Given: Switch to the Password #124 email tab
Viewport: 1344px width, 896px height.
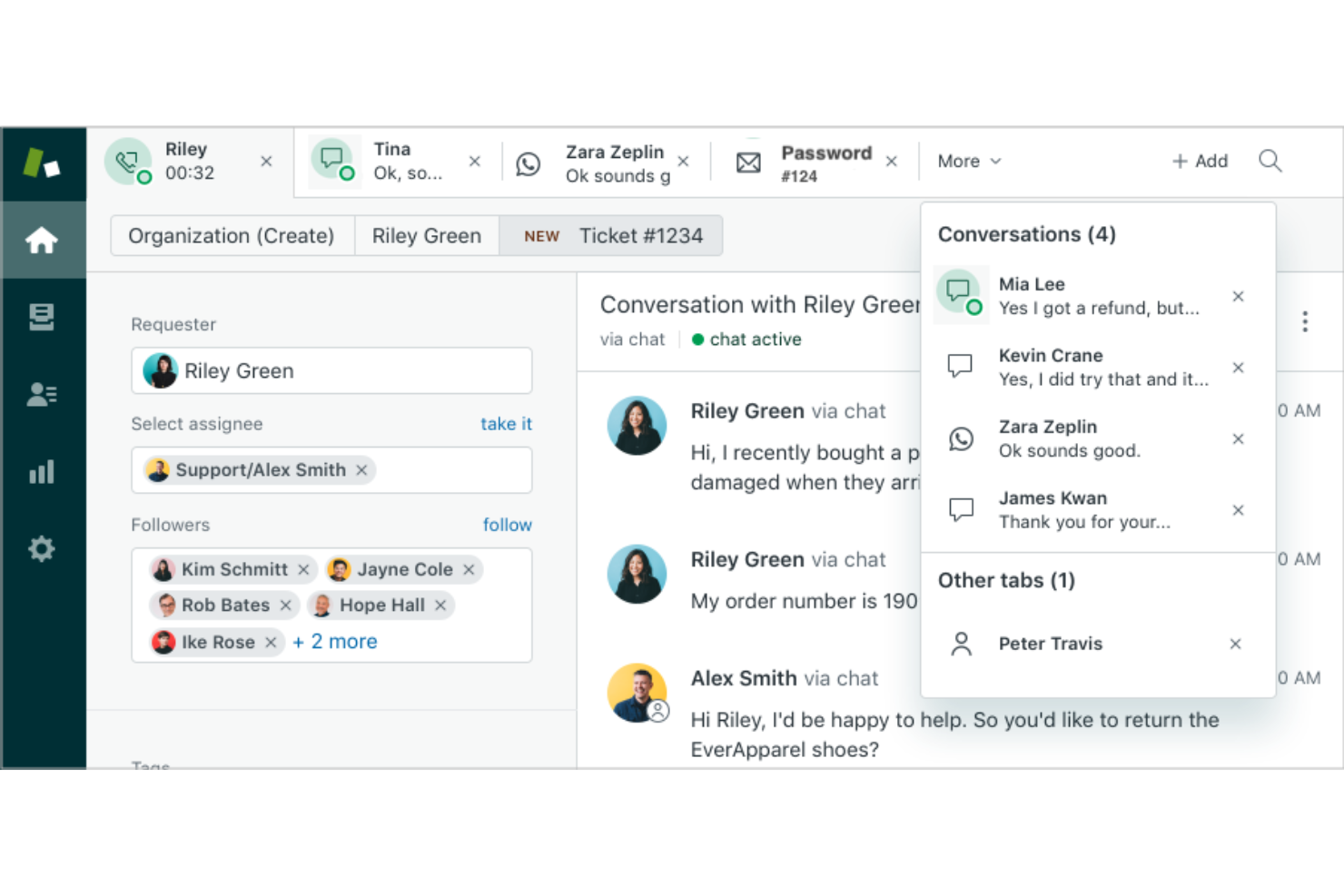Looking at the screenshot, I should coord(825,162).
